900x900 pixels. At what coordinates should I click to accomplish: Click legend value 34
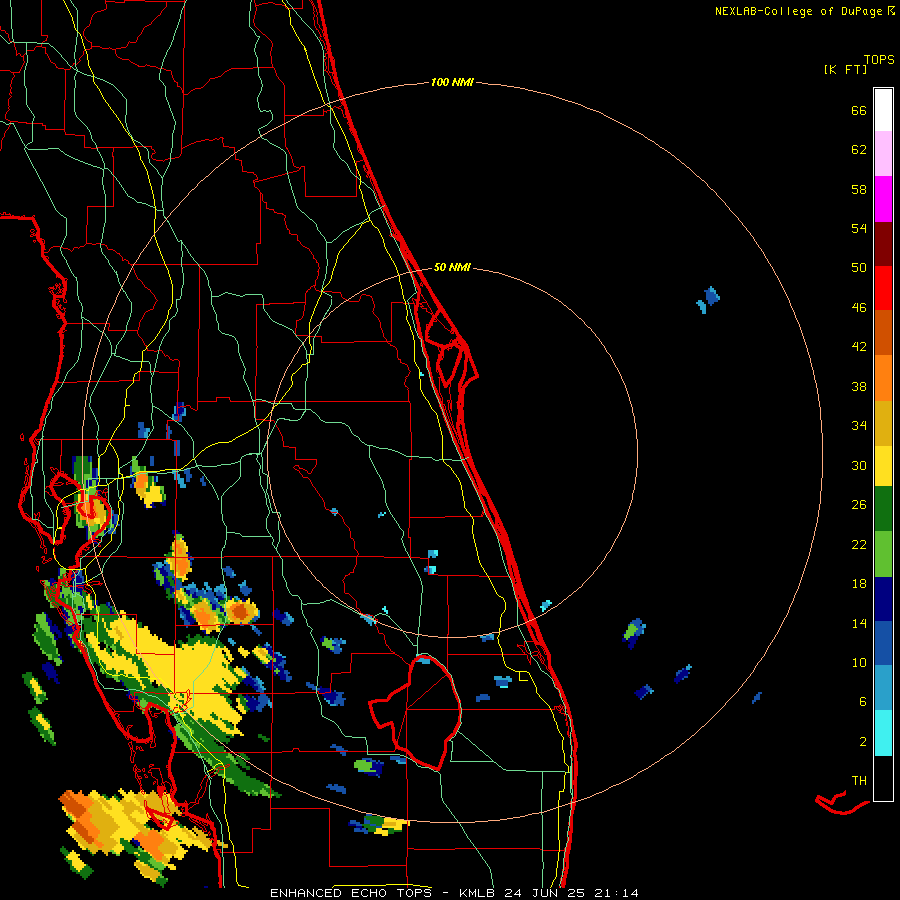pos(859,426)
